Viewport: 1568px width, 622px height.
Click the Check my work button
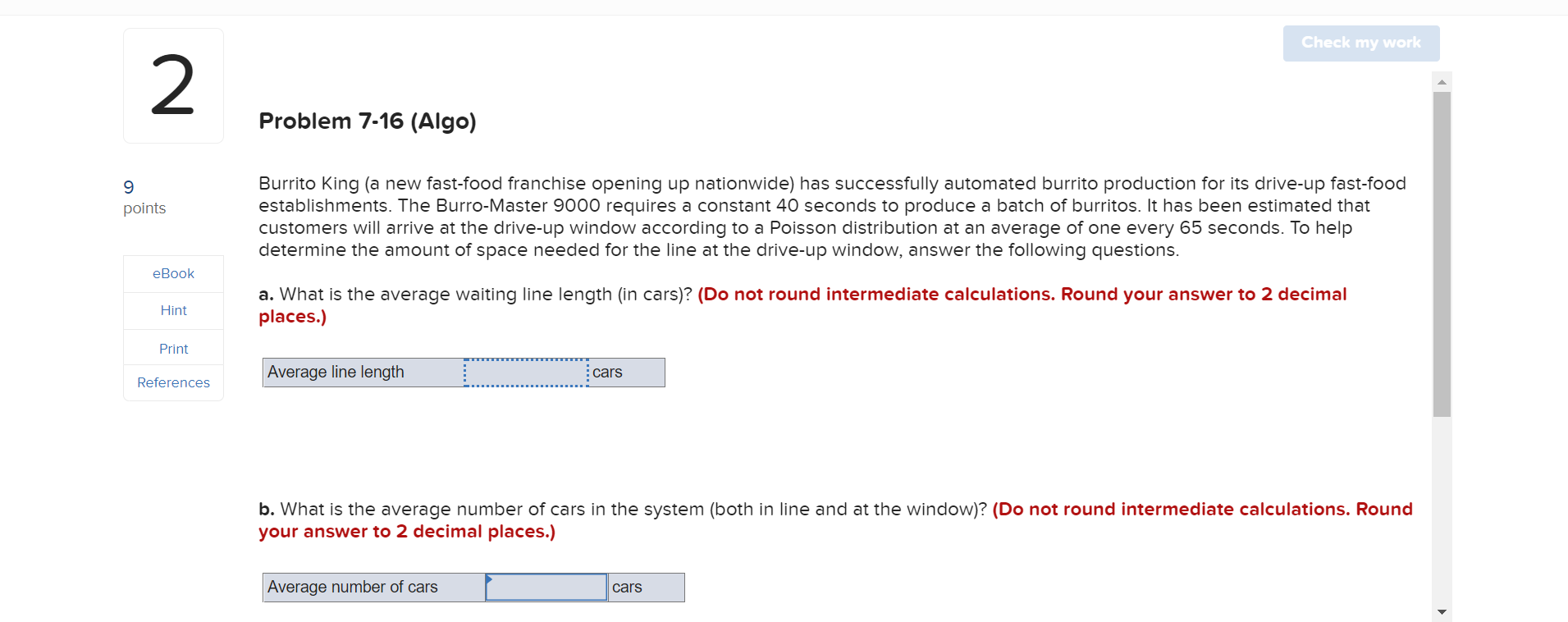[1360, 43]
